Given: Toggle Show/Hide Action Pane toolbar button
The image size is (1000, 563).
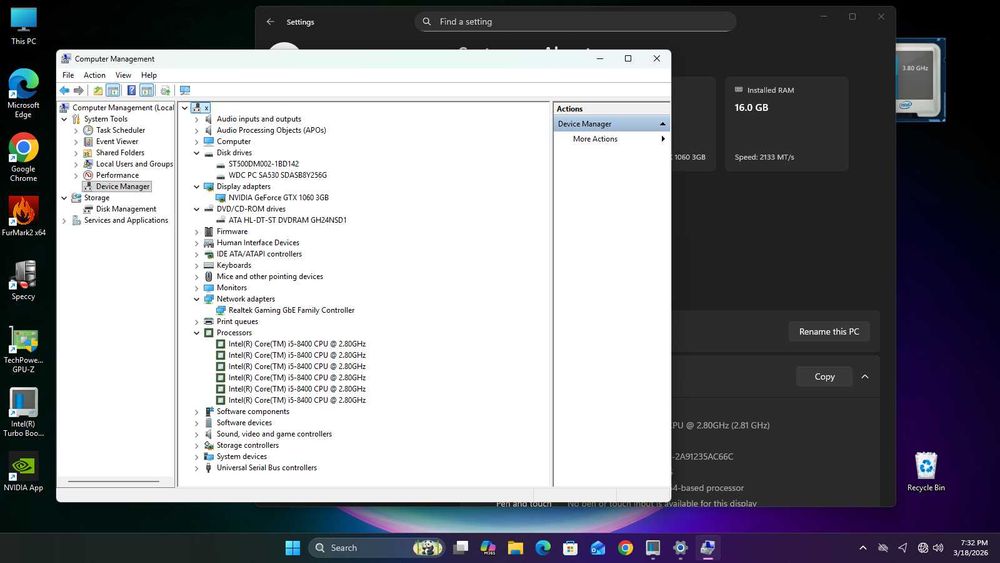Looking at the screenshot, I should pos(147,91).
